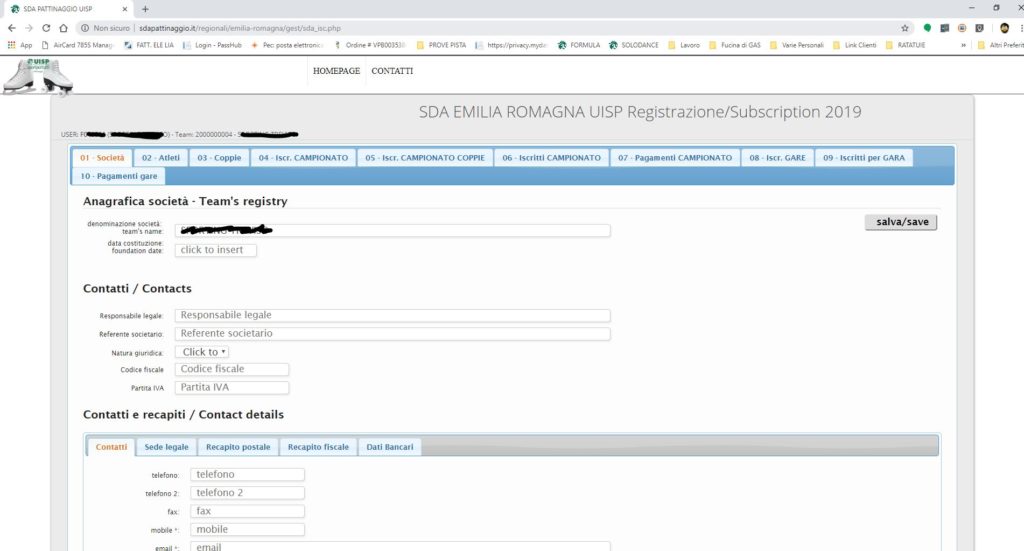Switch to the Recapito fiscale sub-tab
Viewport: 1024px width, 551px height.
[318, 447]
